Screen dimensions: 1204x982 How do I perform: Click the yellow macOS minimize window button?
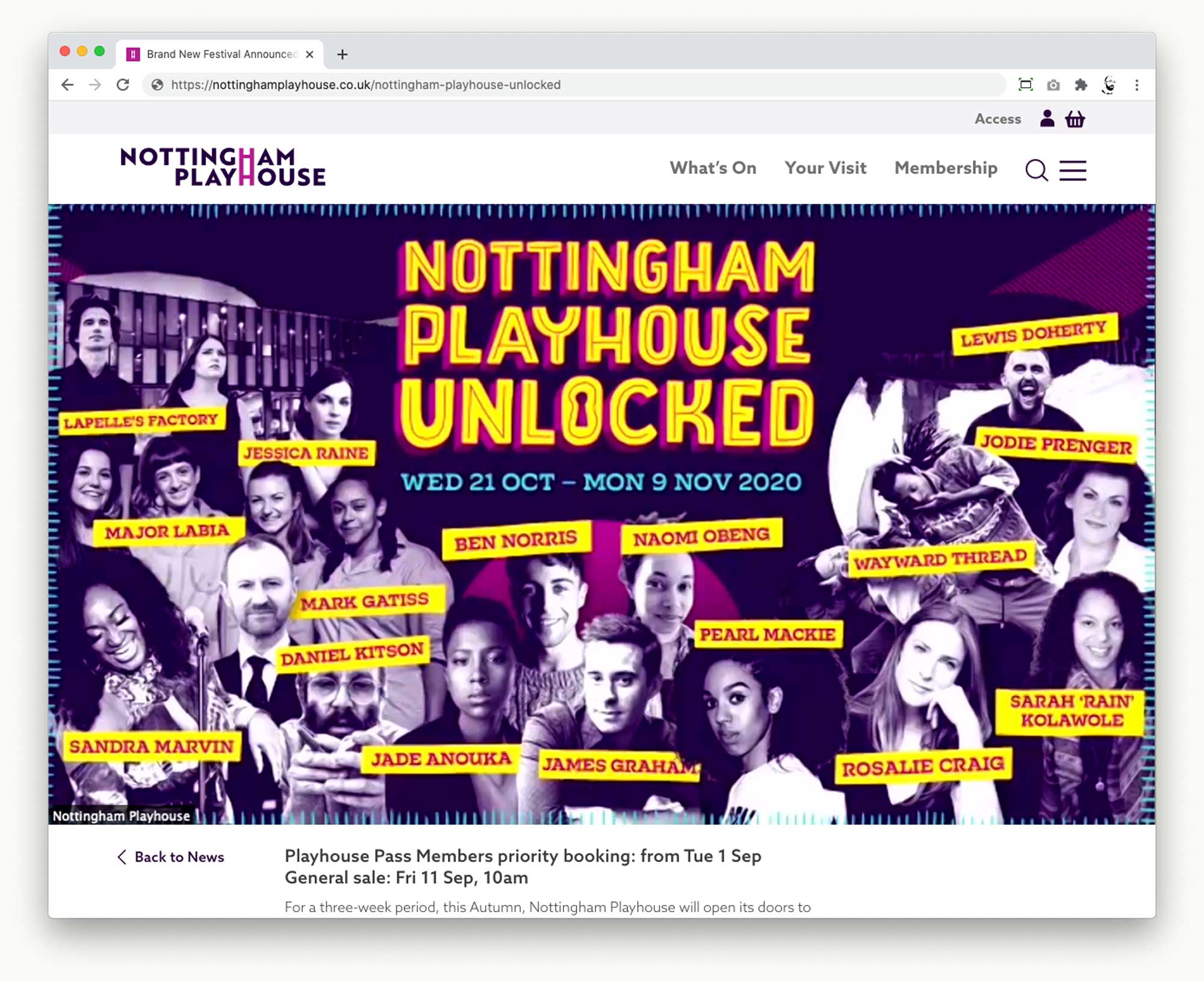click(82, 52)
